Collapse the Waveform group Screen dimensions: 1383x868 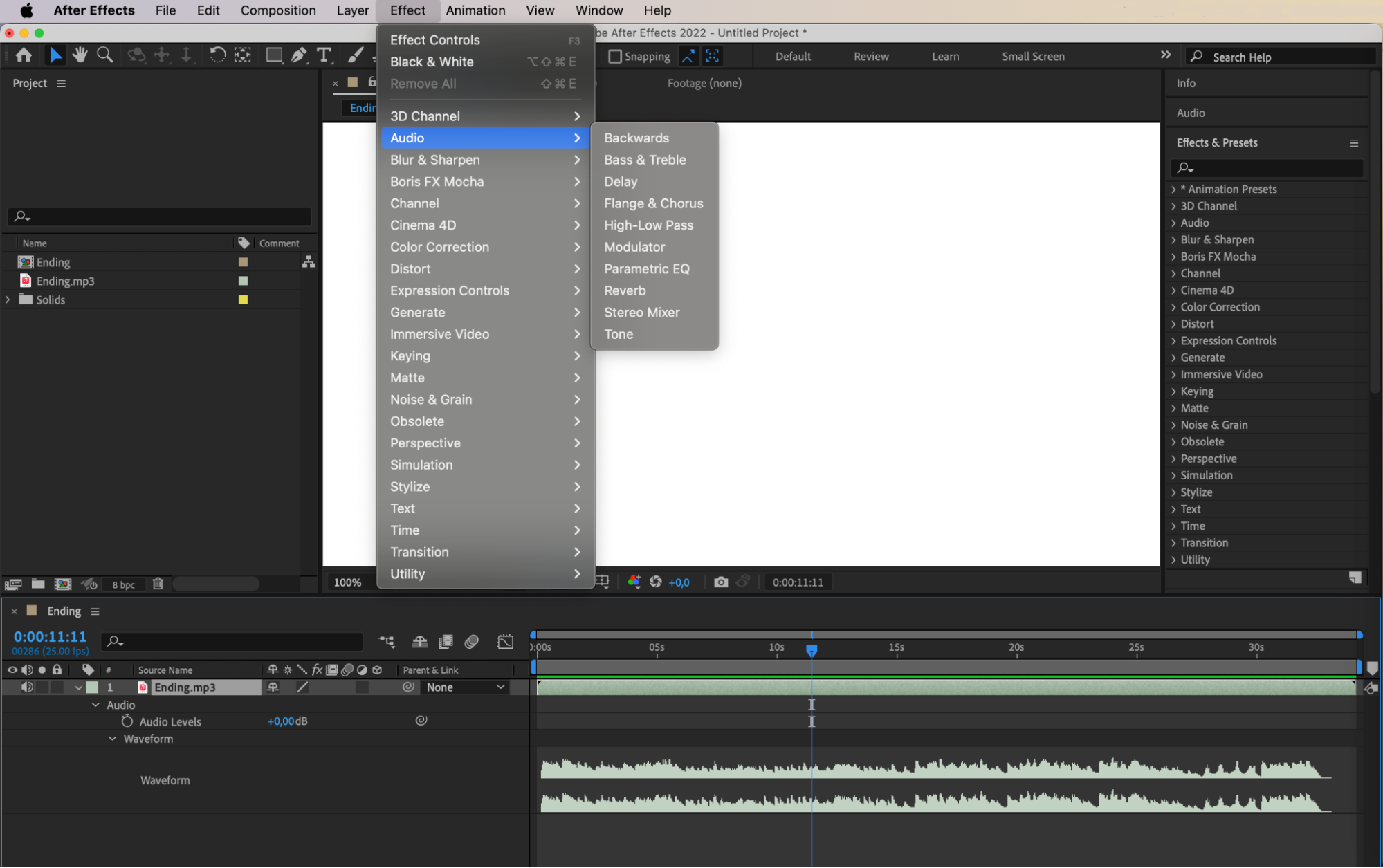point(112,739)
